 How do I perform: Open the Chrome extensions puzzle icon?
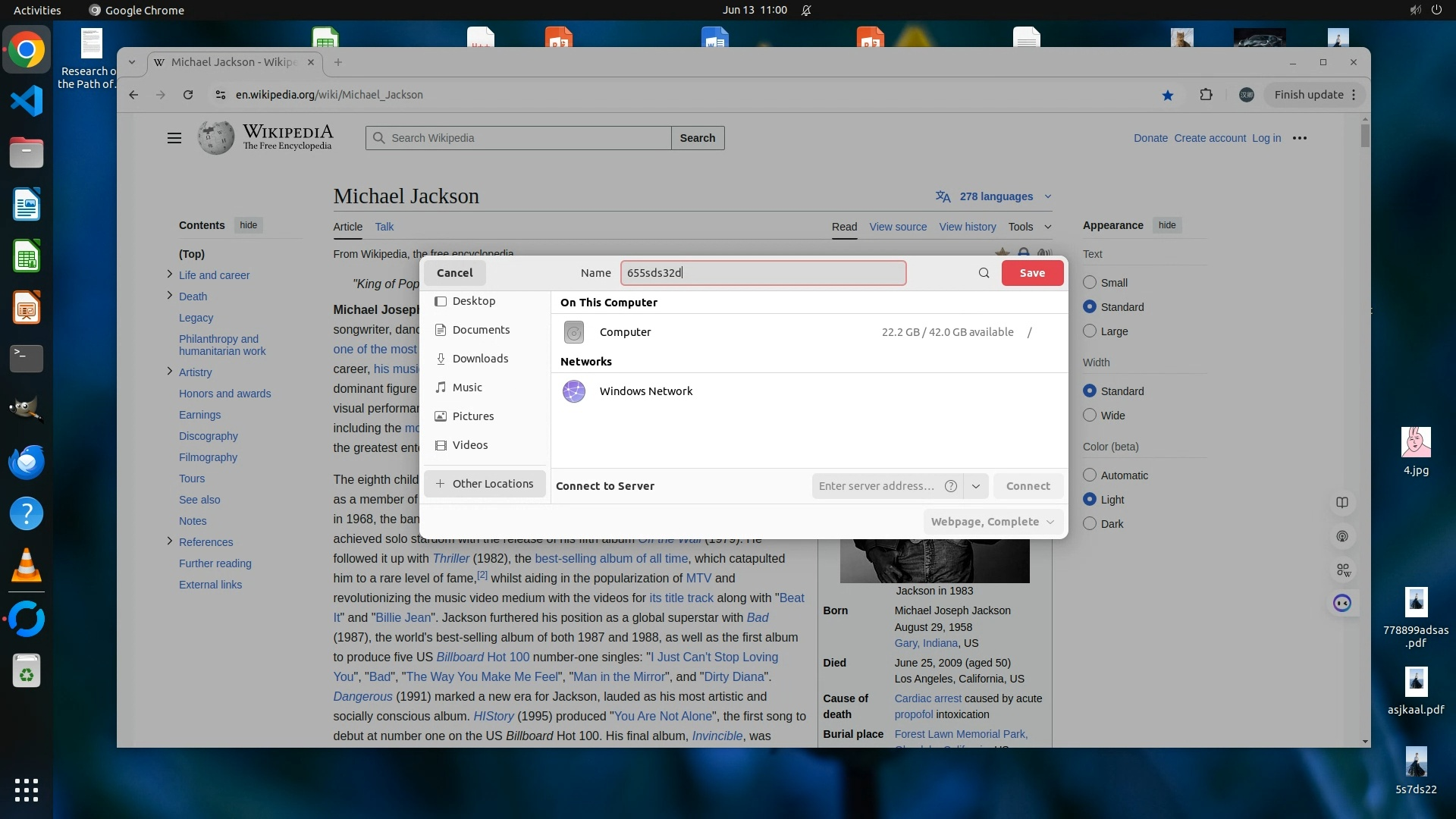click(x=1206, y=95)
